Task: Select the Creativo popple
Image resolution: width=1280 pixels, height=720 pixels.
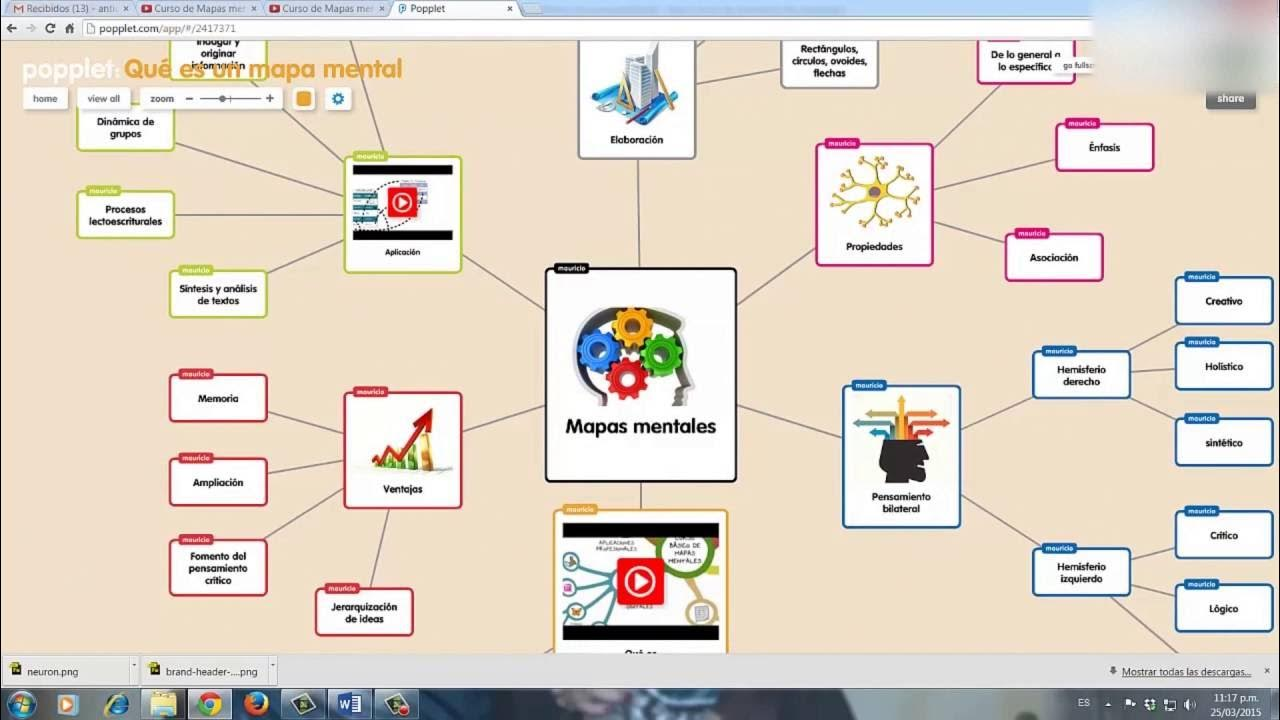Action: tap(1224, 301)
